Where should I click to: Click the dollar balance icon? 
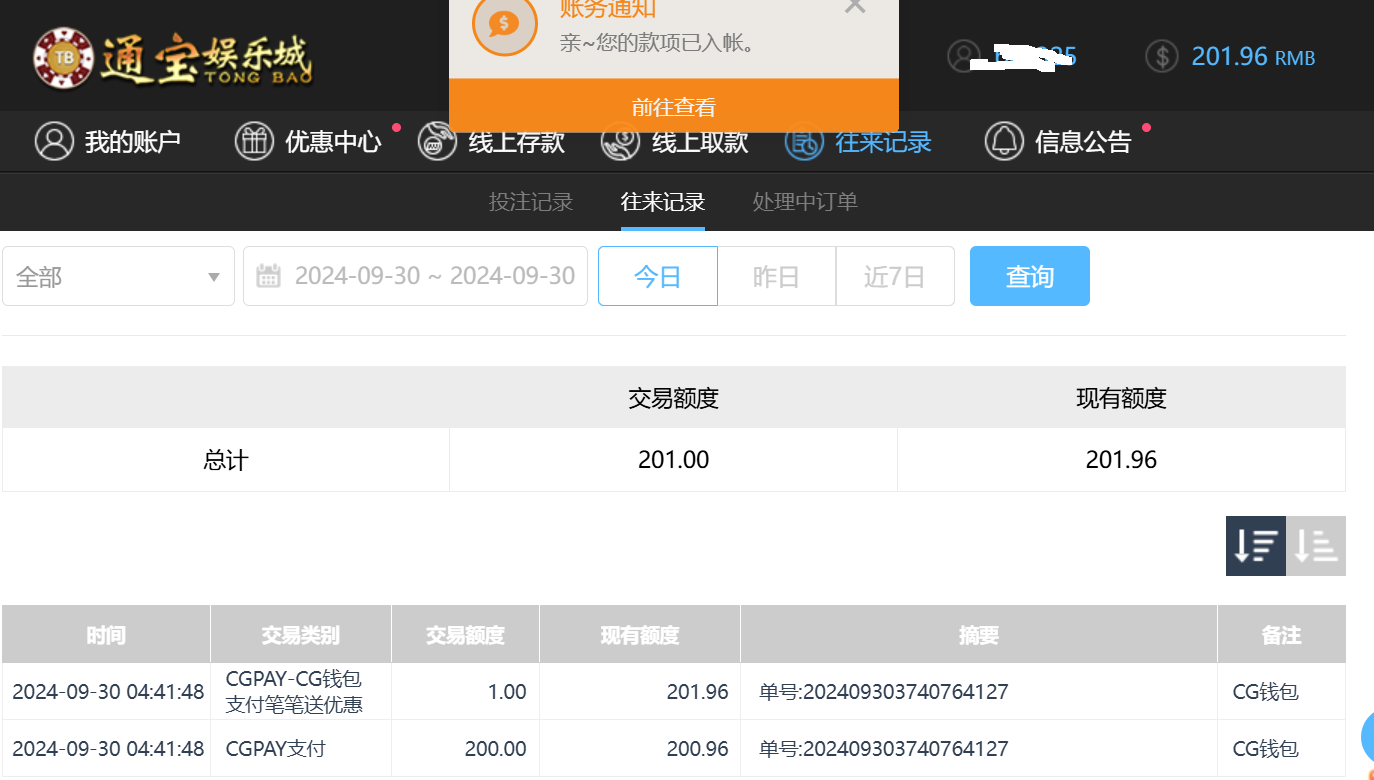click(1162, 56)
